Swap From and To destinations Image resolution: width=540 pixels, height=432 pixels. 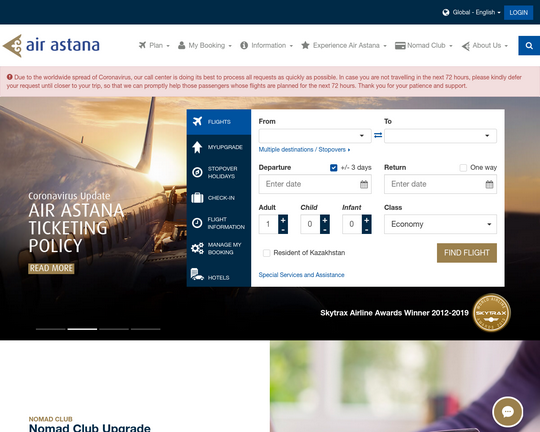pyautogui.click(x=378, y=135)
